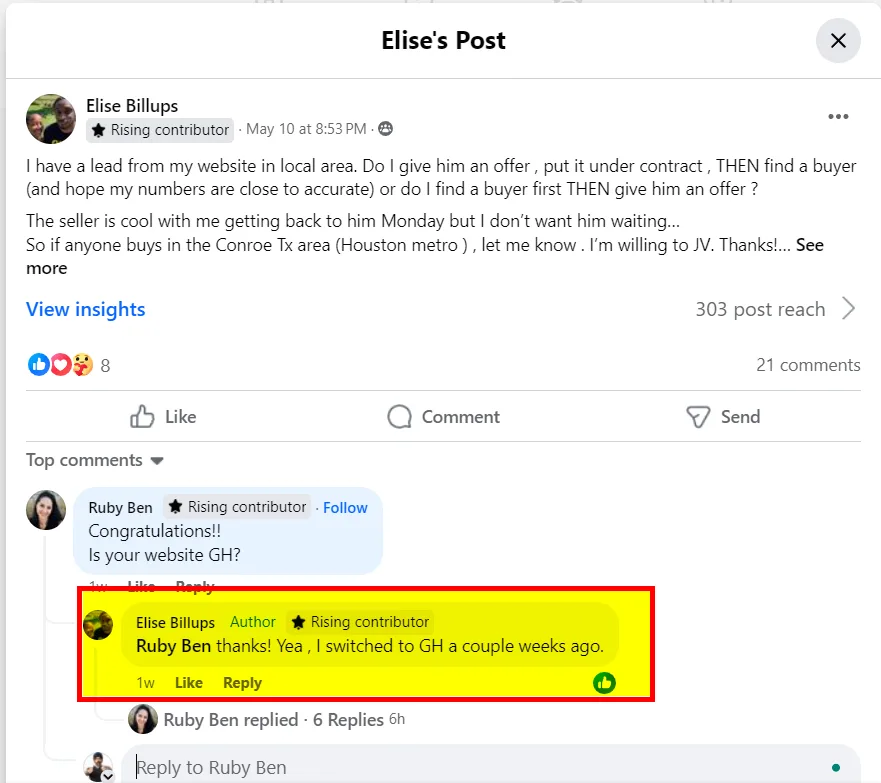This screenshot has width=881, height=783.
Task: Click the green thumbs-up reaction on Elise's reply
Action: [604, 683]
